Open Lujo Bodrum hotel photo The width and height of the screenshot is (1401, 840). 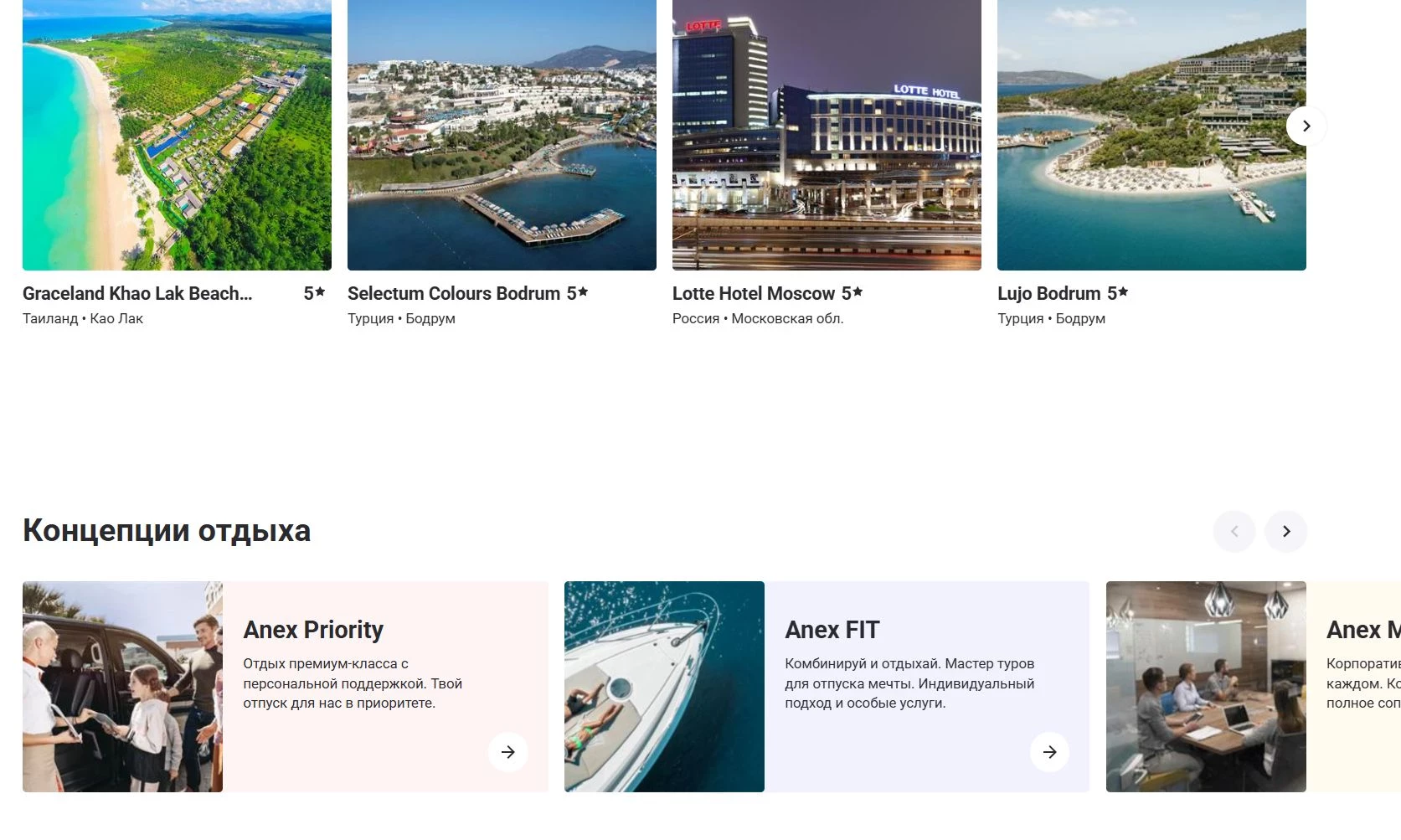click(x=1151, y=134)
